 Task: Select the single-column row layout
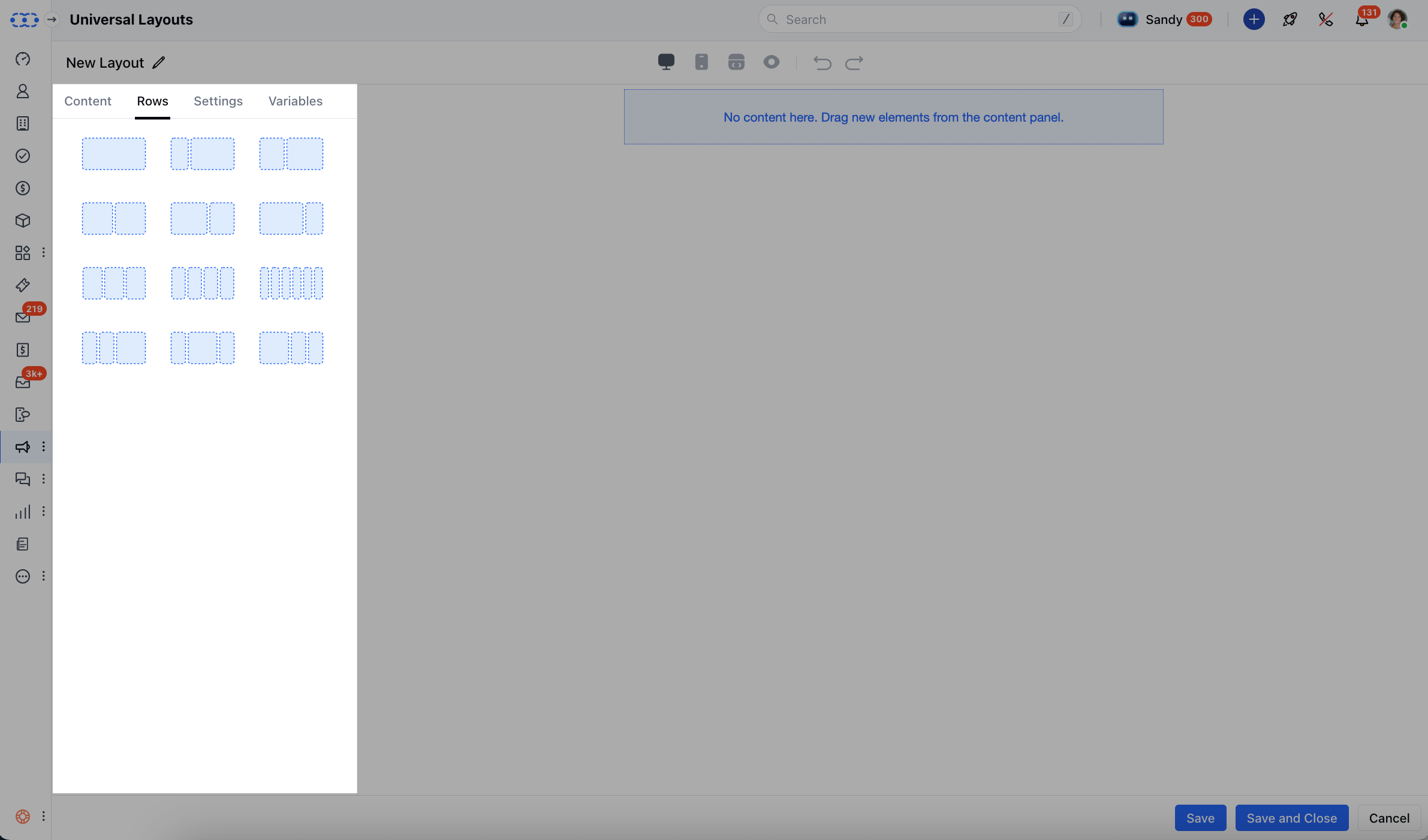(114, 154)
